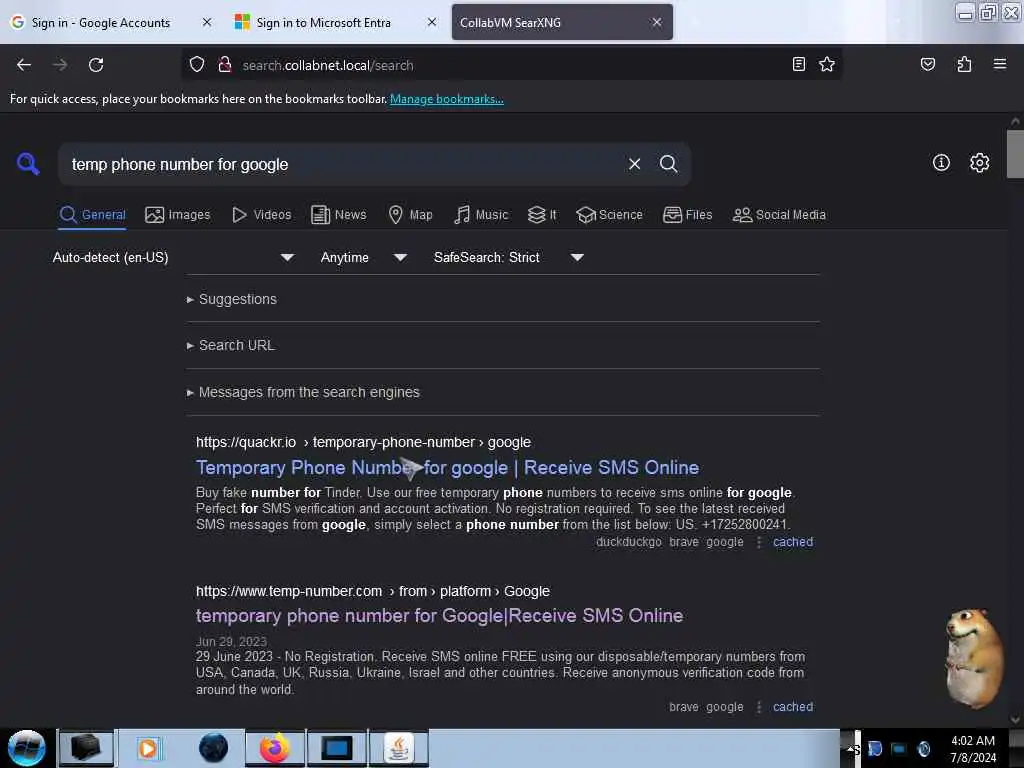Submit the search with the magnifier button
1024x768 pixels.
pyautogui.click(x=668, y=164)
